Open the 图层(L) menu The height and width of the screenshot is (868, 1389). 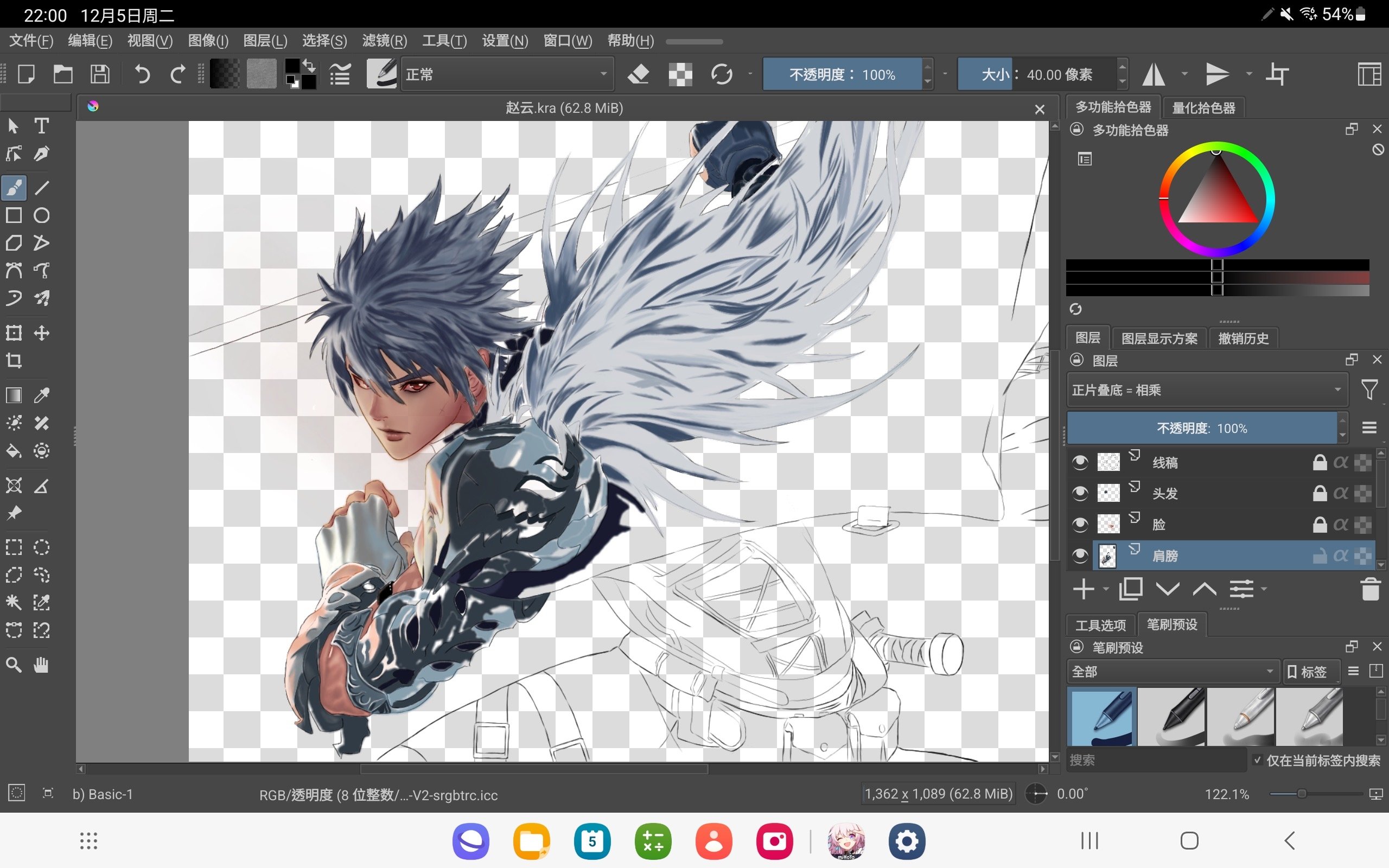click(265, 41)
